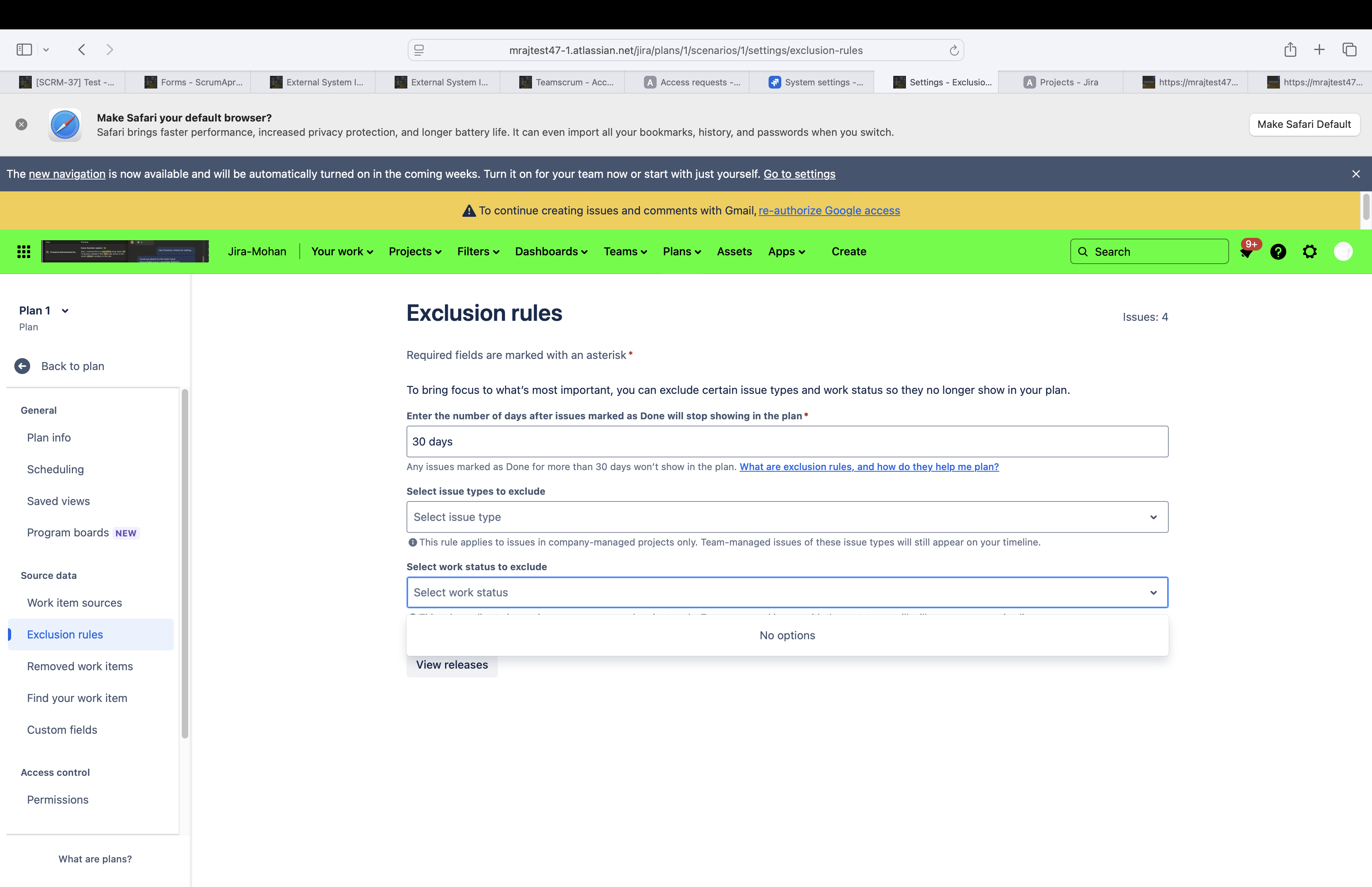
Task: Open the Jira settings gear icon
Action: point(1309,252)
